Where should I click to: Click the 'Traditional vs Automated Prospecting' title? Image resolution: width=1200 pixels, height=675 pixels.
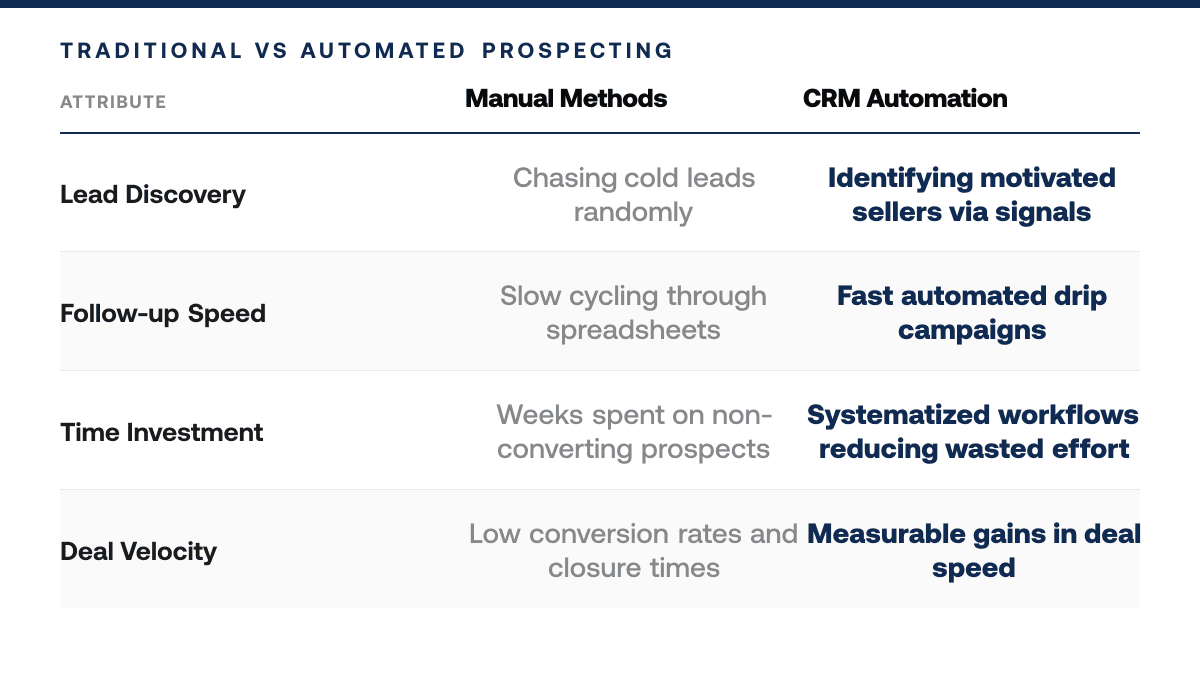pyautogui.click(x=367, y=50)
